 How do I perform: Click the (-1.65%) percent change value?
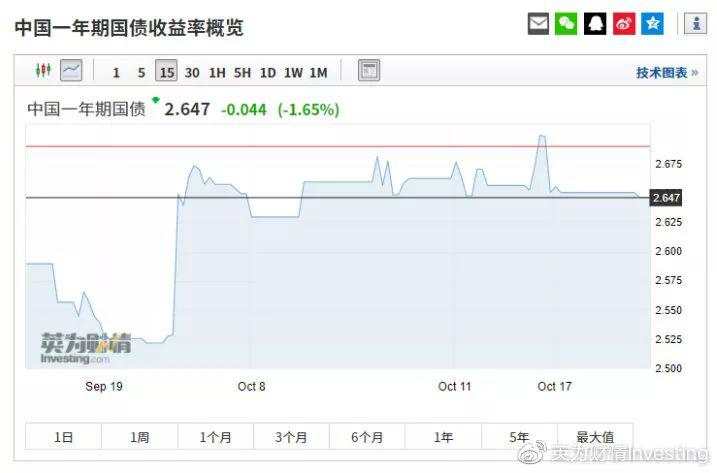[309, 110]
